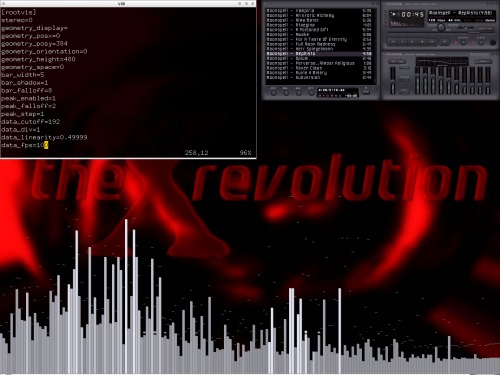Image resolution: width=500 pixels, height=375 pixels.
Task: Click the peak_enabled=1 line in vim
Action: point(28,98)
